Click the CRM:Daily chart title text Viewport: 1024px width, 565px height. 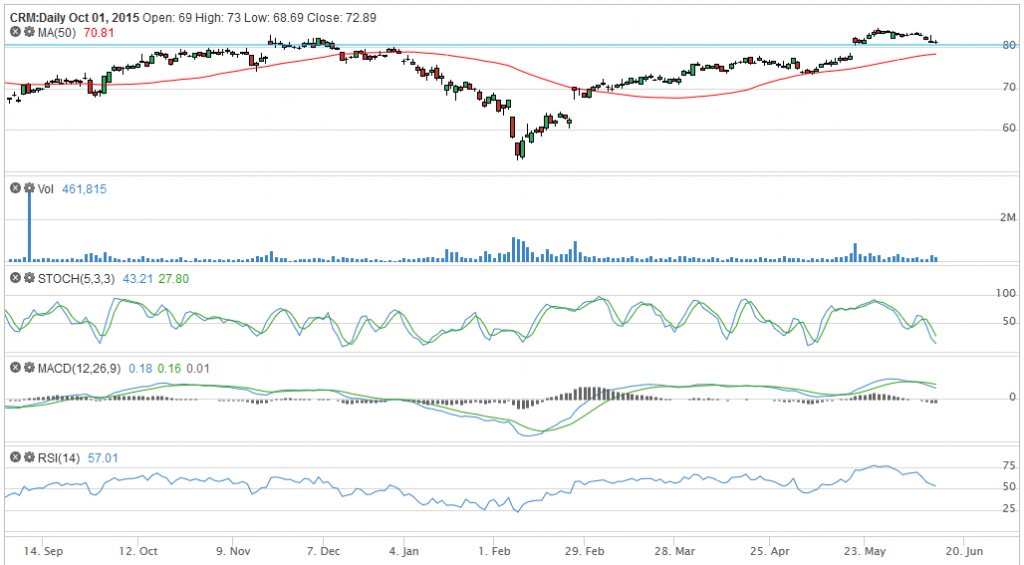pyautogui.click(x=39, y=18)
